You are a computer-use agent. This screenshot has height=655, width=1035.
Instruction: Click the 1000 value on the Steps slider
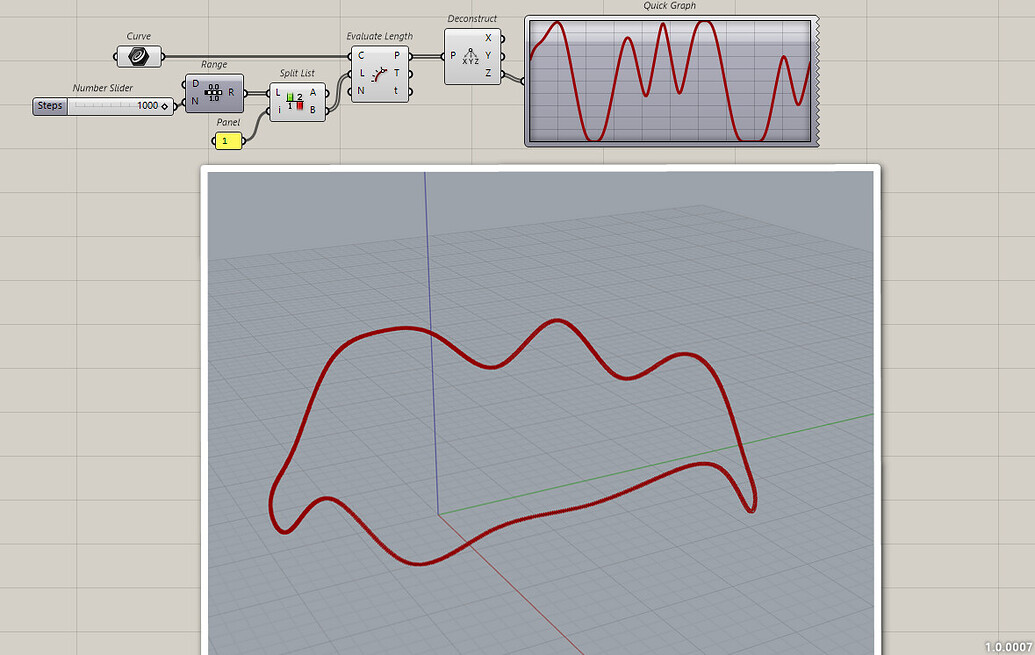click(x=147, y=104)
